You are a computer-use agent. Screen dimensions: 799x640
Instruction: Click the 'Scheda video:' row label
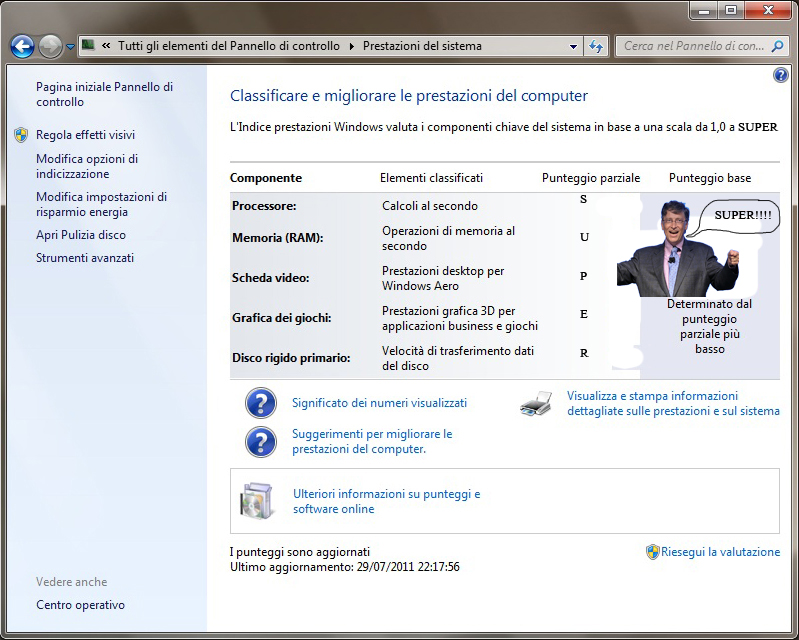click(271, 278)
